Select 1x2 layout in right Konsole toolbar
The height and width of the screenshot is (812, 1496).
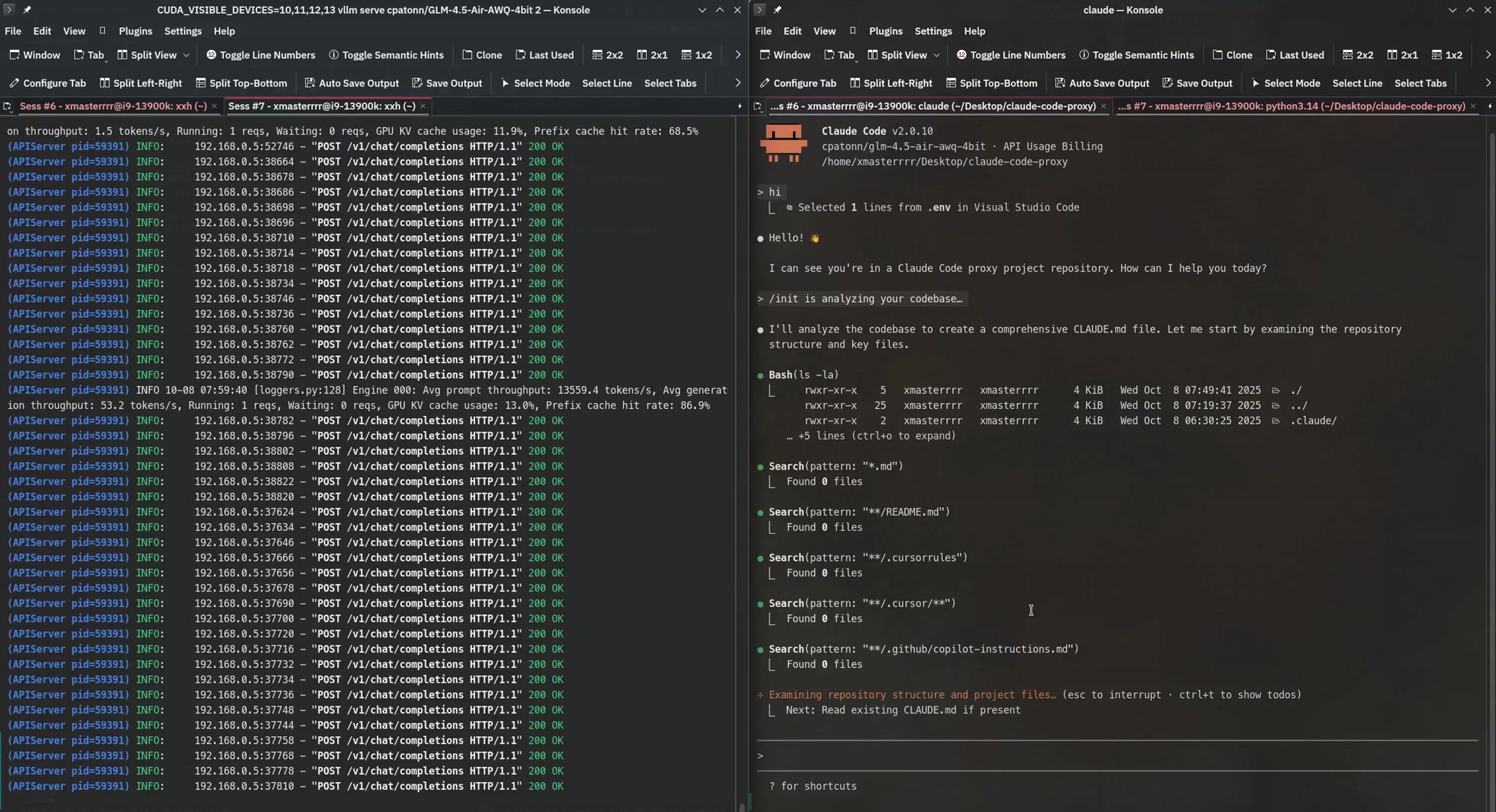pyautogui.click(x=1447, y=55)
